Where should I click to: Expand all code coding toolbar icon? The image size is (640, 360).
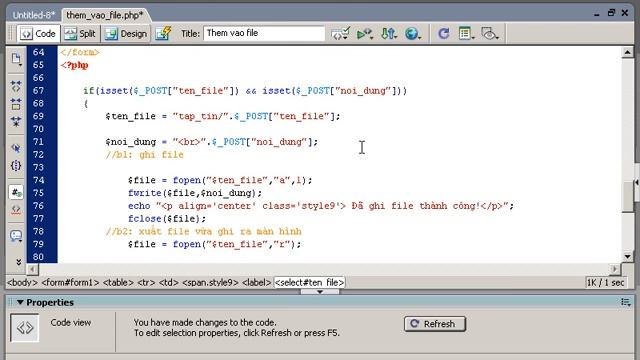16,122
